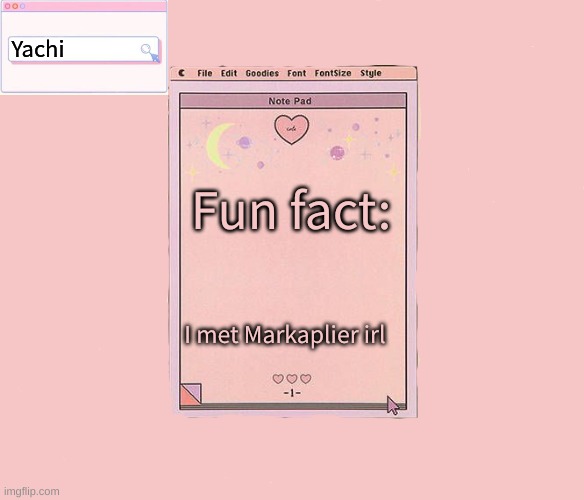Click the page number '-1-'
The image size is (584, 500).
(292, 393)
